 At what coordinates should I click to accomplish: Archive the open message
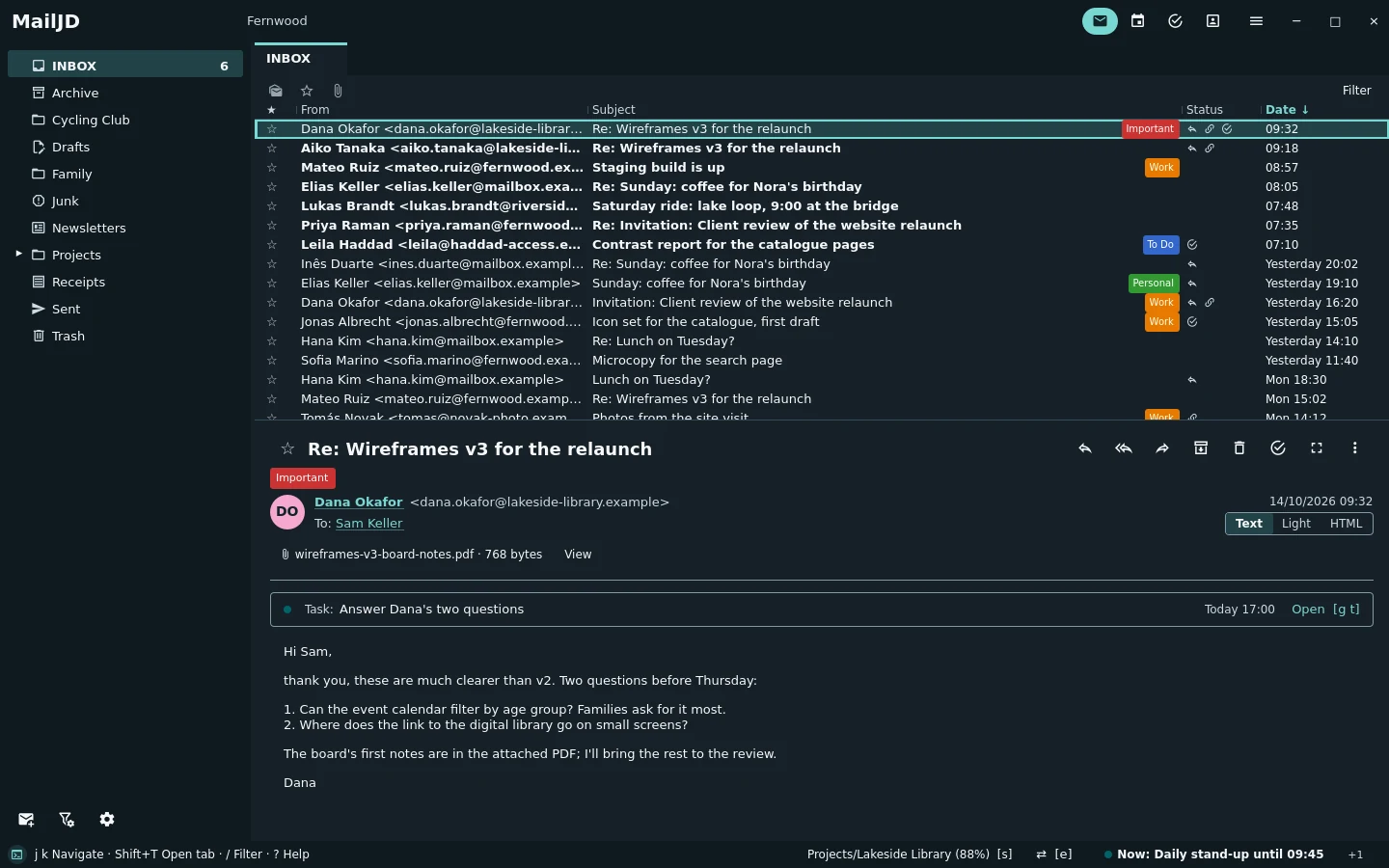click(x=1201, y=448)
